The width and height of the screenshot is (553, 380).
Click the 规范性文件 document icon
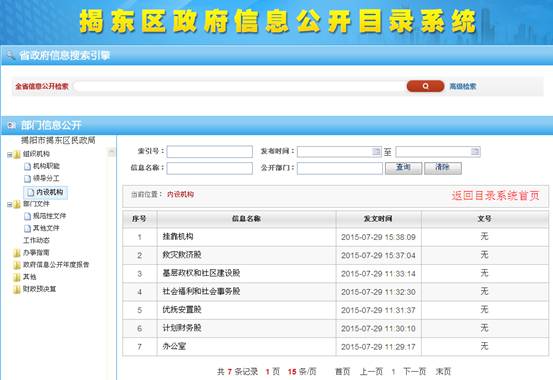coord(27,216)
